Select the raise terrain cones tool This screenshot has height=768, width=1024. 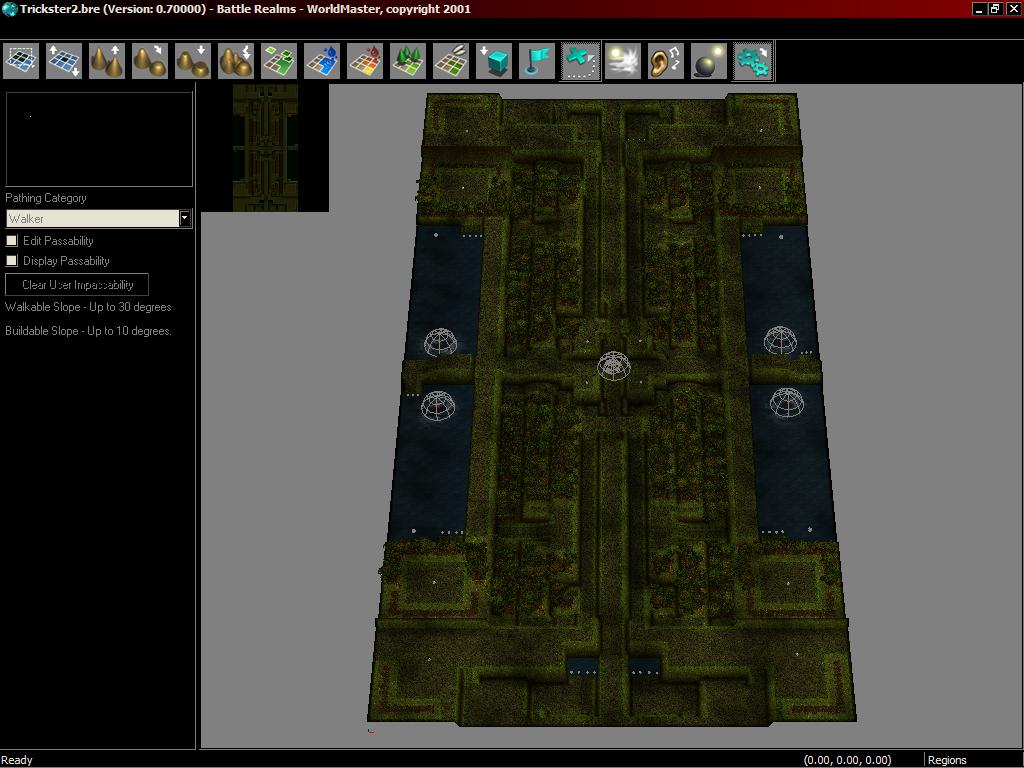[107, 61]
